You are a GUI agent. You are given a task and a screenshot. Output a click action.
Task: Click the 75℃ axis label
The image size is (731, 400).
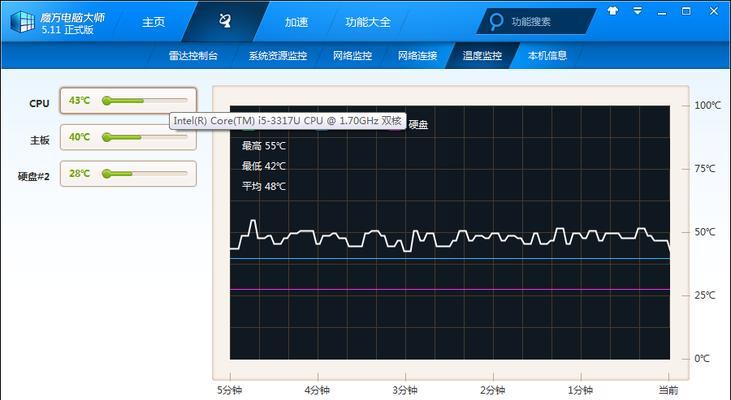(x=705, y=169)
